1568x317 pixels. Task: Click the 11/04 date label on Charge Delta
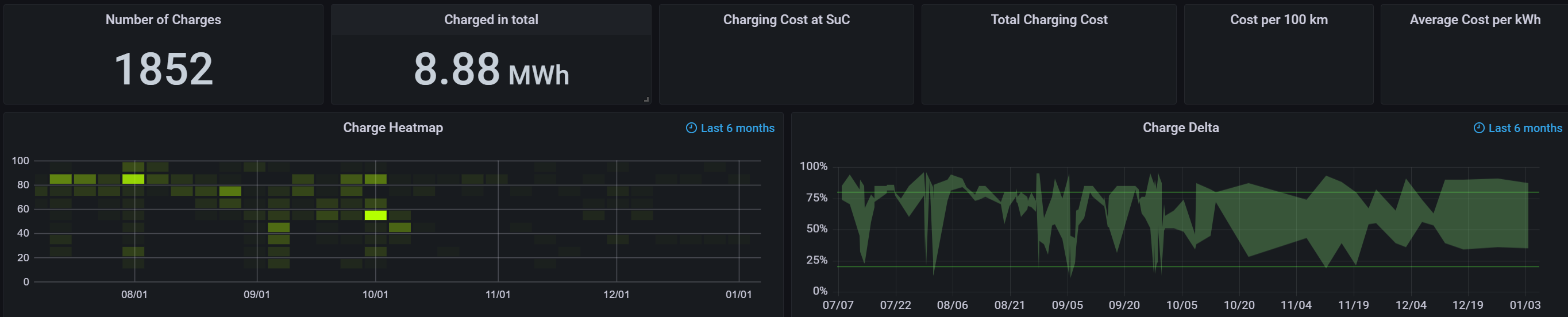pos(1295,306)
